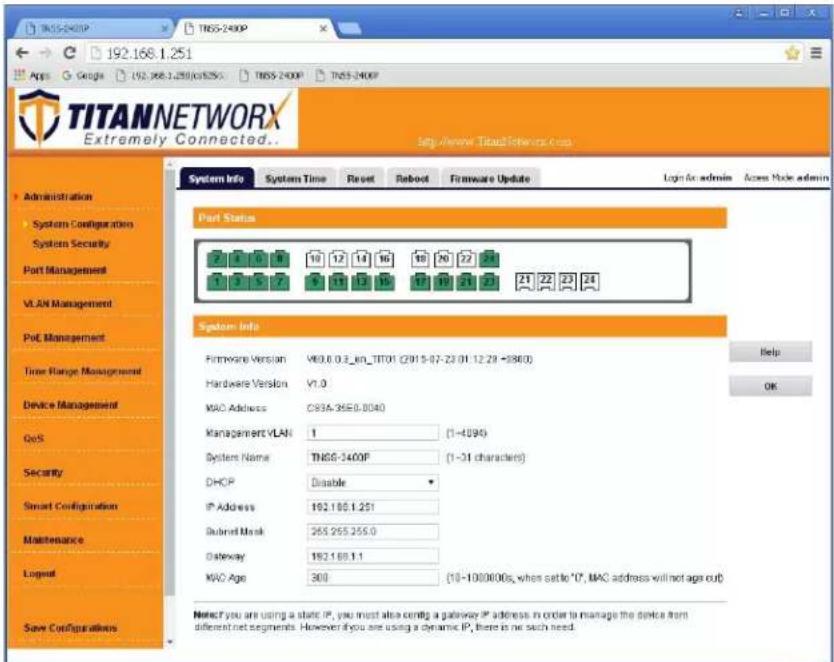This screenshot has width=834, height=662.
Task: Select SFP slot 22 icon
Action: [x=546, y=281]
